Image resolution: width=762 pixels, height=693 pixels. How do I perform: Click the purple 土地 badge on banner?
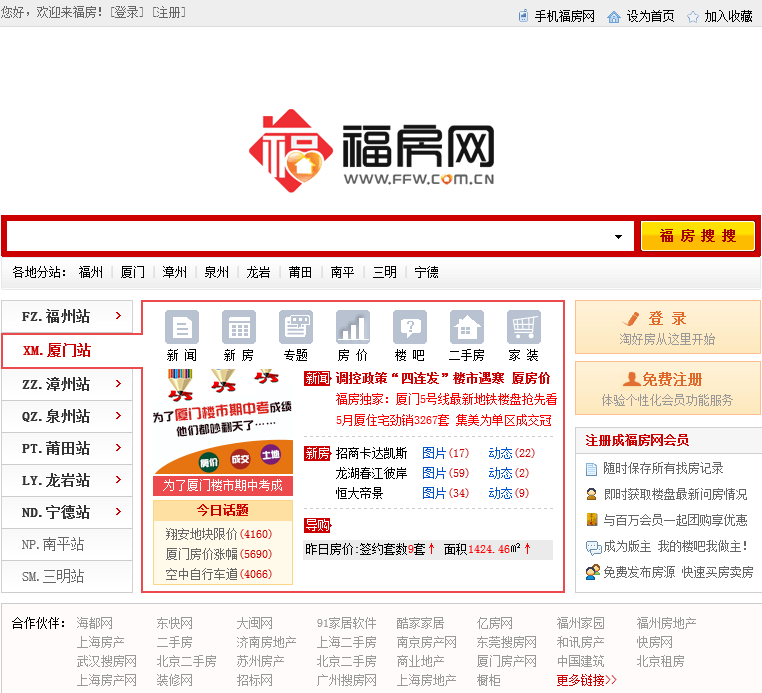pyautogui.click(x=271, y=454)
